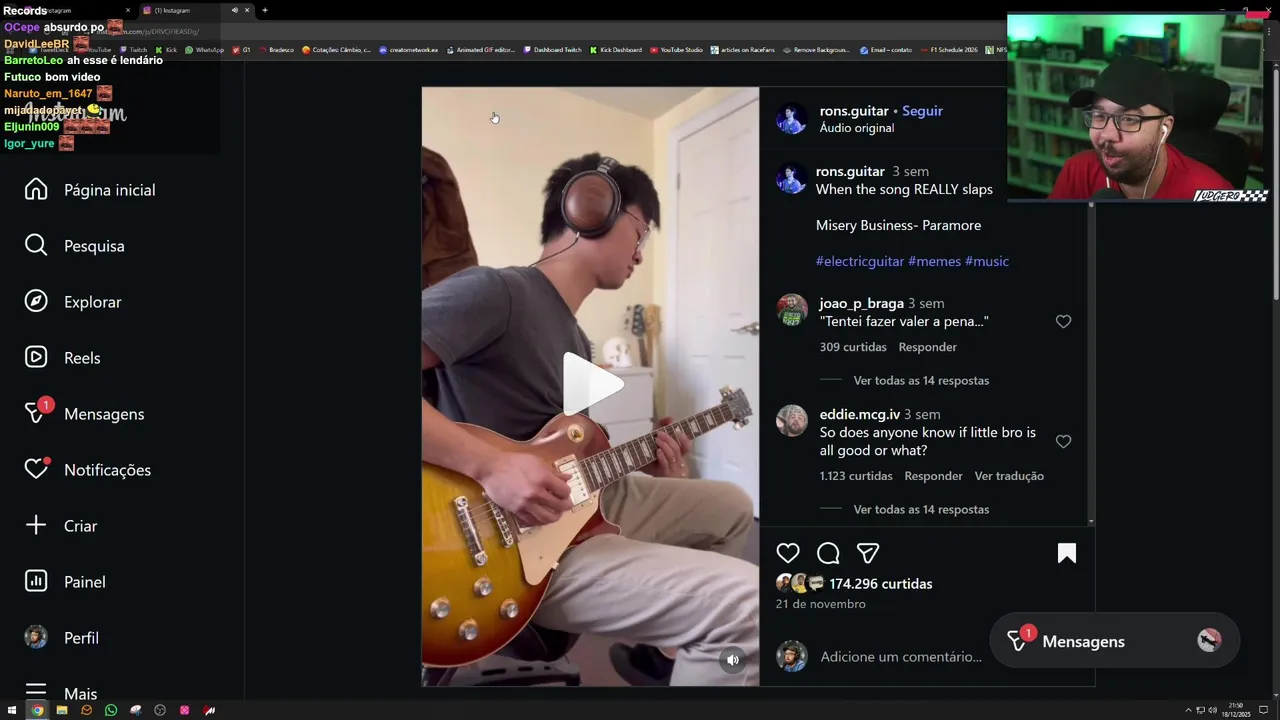Expand joao_p_braga's 14 replies
This screenshot has height=720, width=1280.
click(921, 380)
